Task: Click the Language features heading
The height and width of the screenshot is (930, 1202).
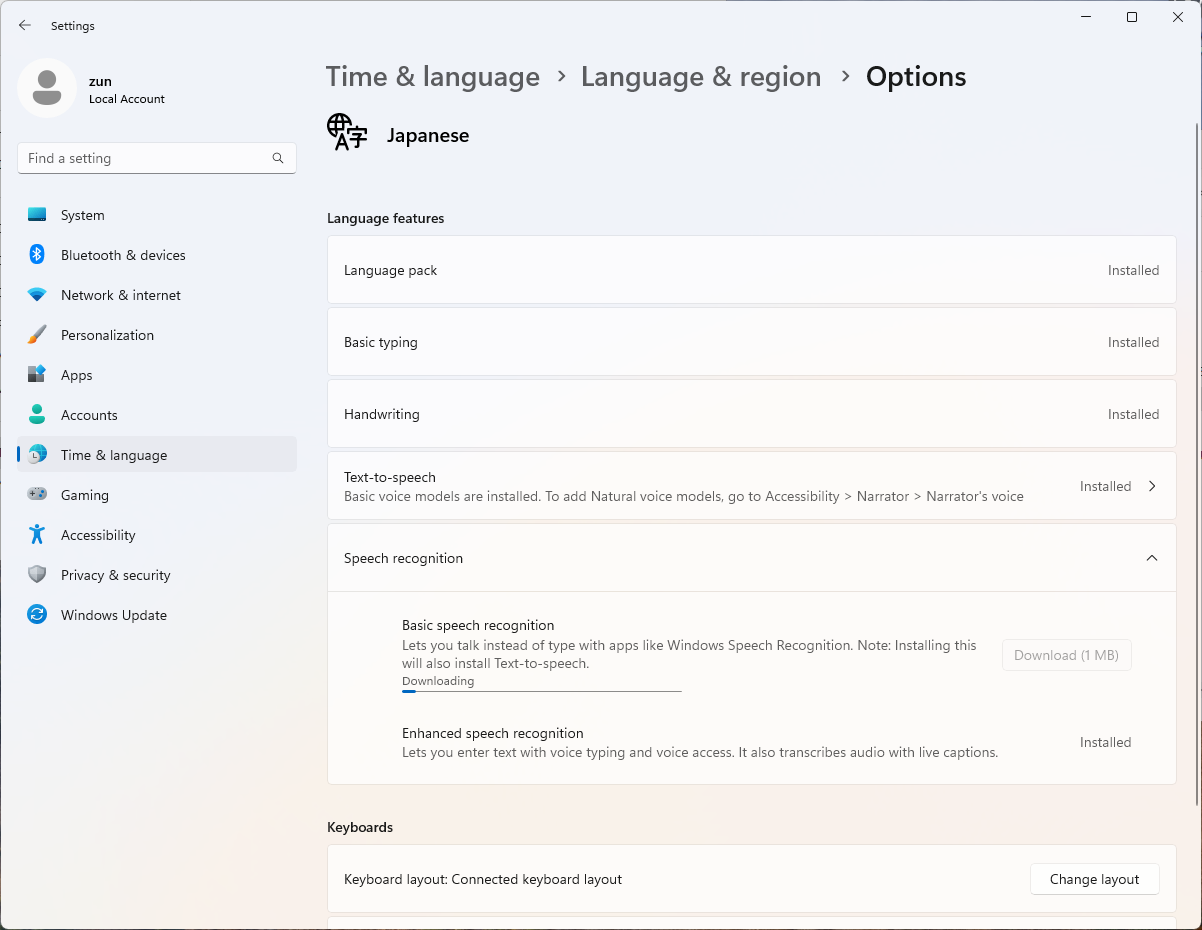Action: click(x=386, y=218)
